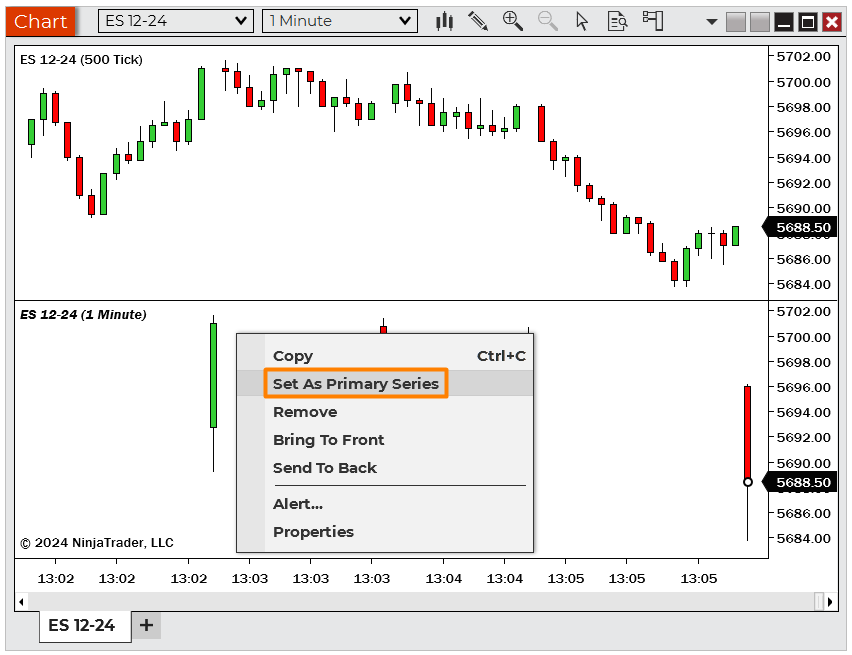
Task: Select the drawing tools pencil icon
Action: click(x=478, y=21)
